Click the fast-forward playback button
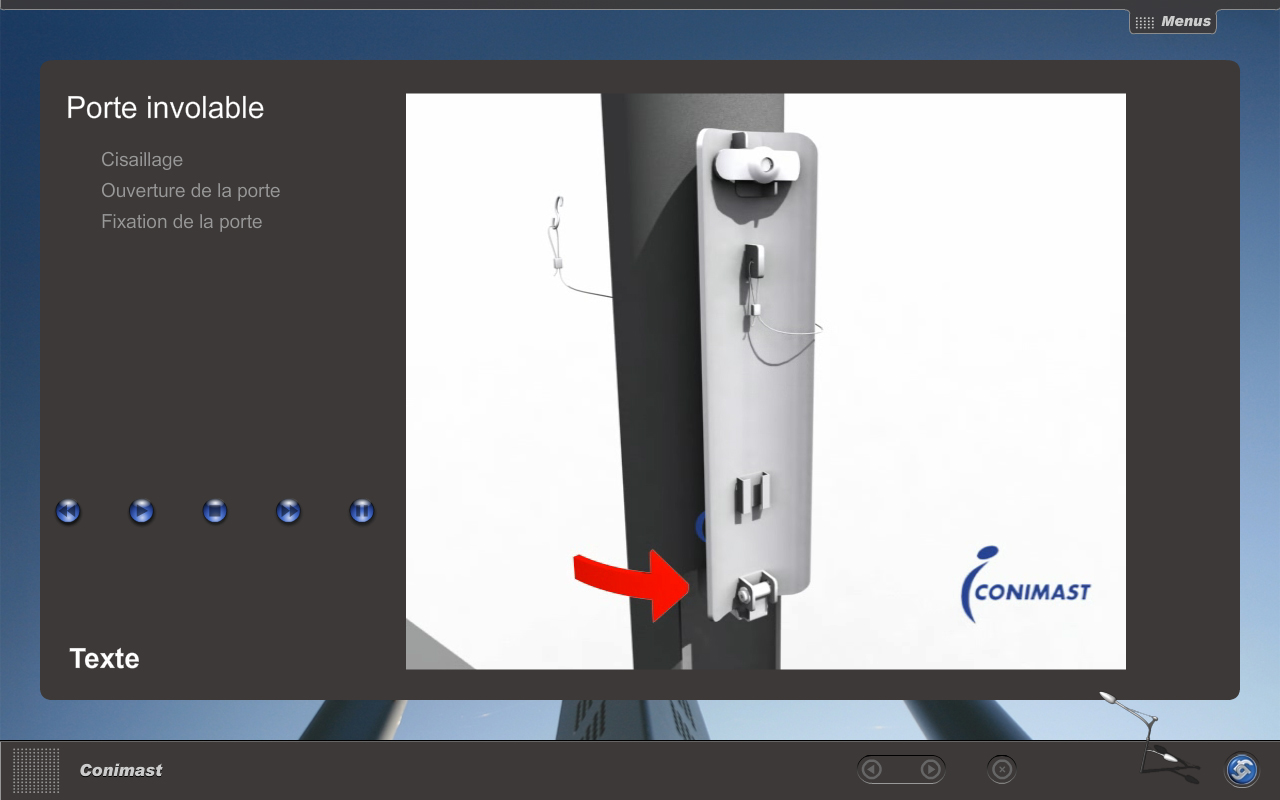1280x800 pixels. (289, 512)
